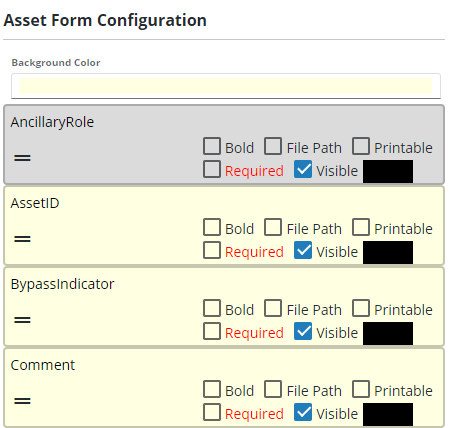This screenshot has height=428, width=451.
Task: Check File Path for AssetID
Action: pos(273,227)
